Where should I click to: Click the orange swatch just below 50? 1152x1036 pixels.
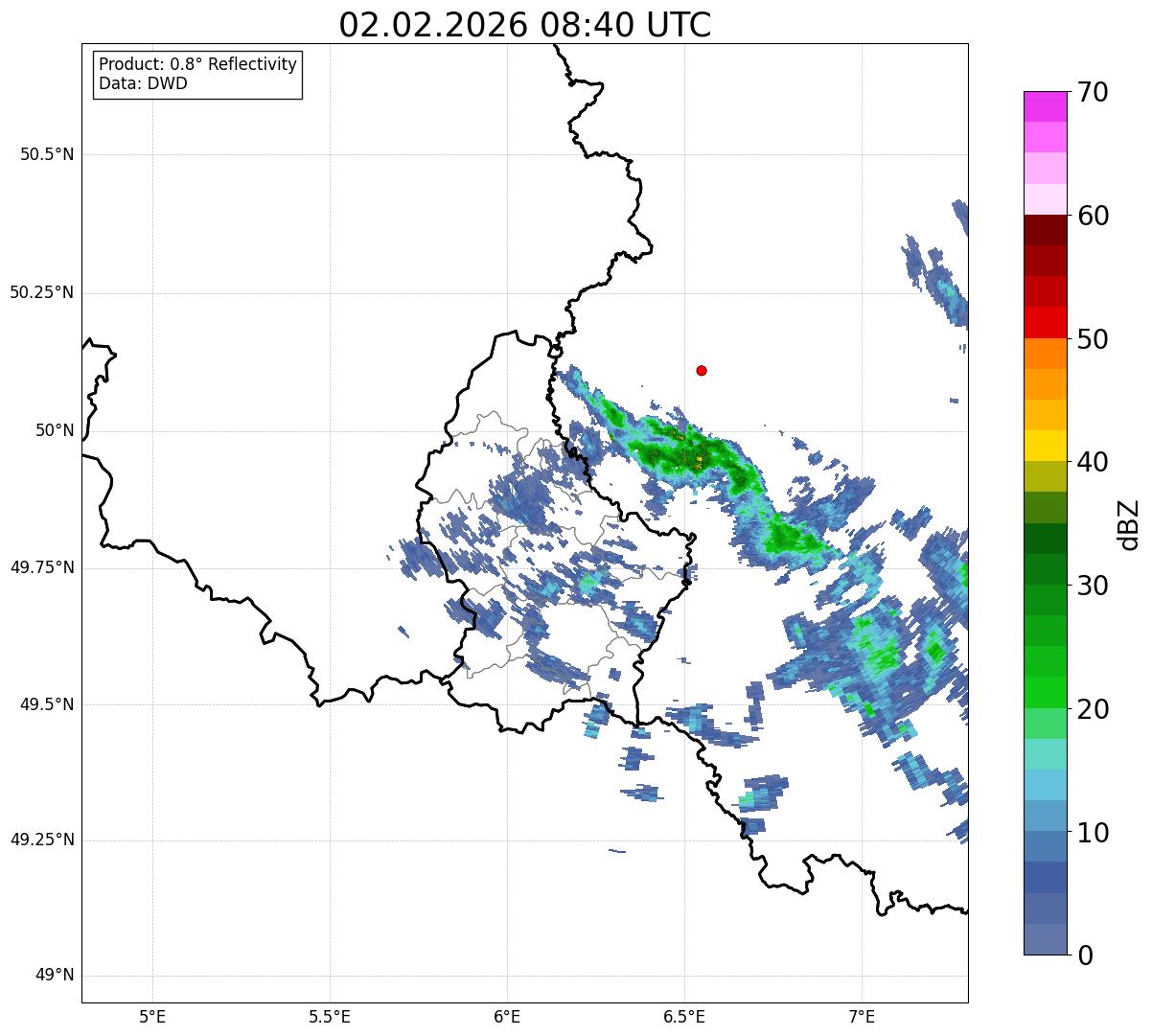1045,354
